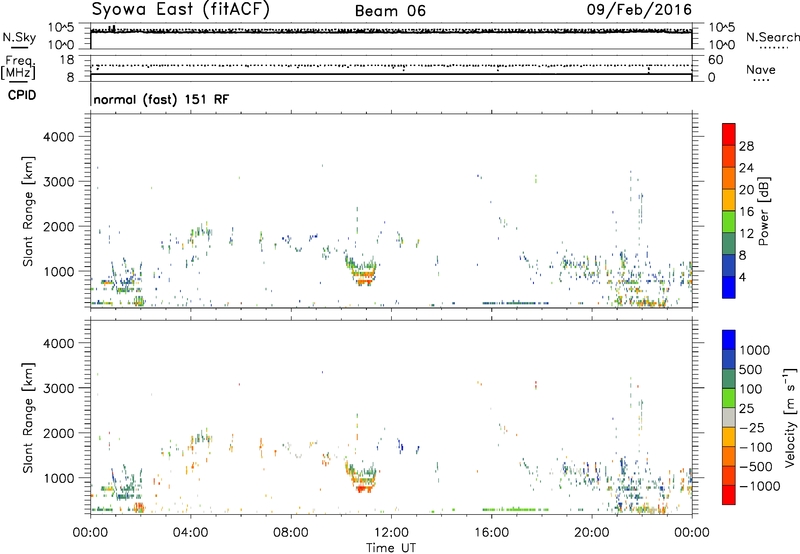The image size is (800, 554).
Task: Select the "Time UT" axis title
Action: (x=391, y=548)
